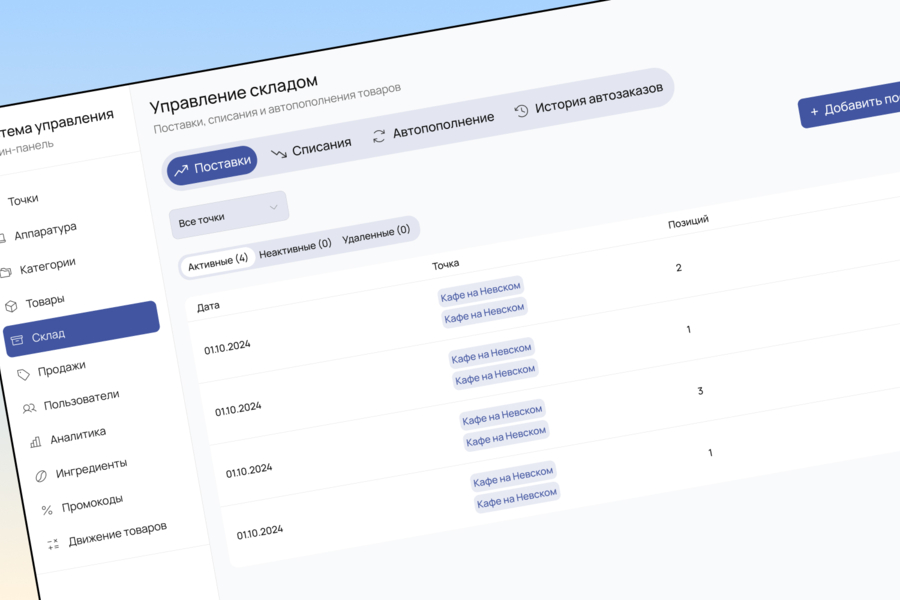Click the Склад archive icon
The height and width of the screenshot is (600, 900).
(17, 340)
